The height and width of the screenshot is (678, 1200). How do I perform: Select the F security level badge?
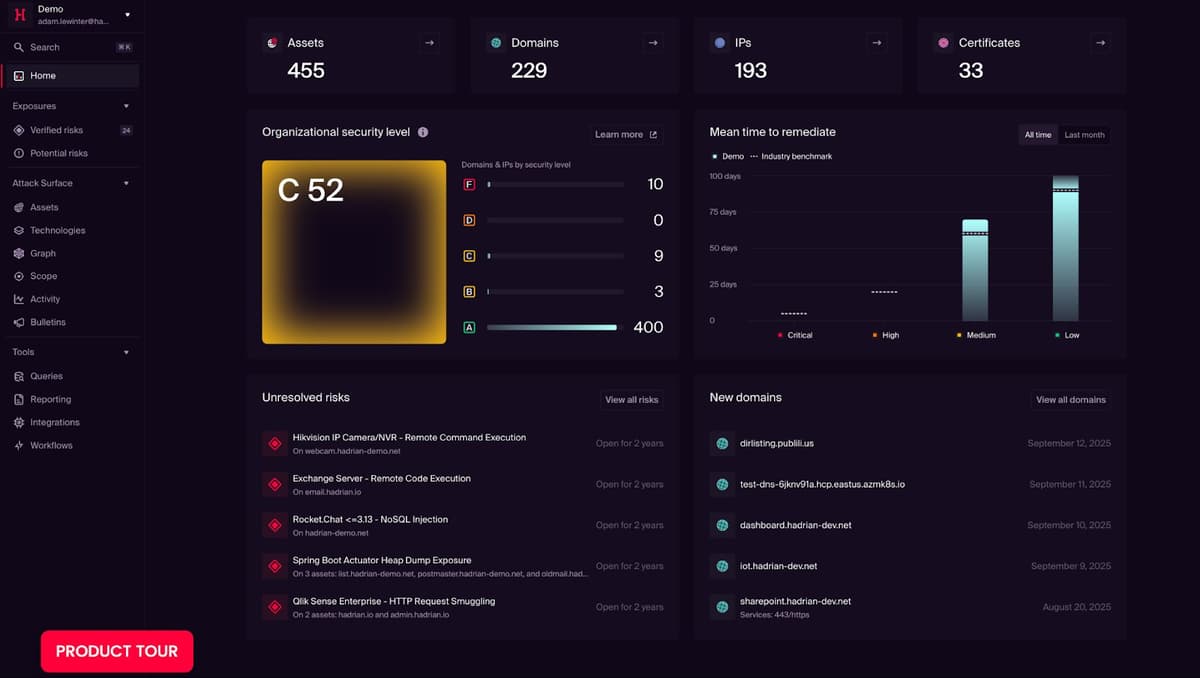469,184
